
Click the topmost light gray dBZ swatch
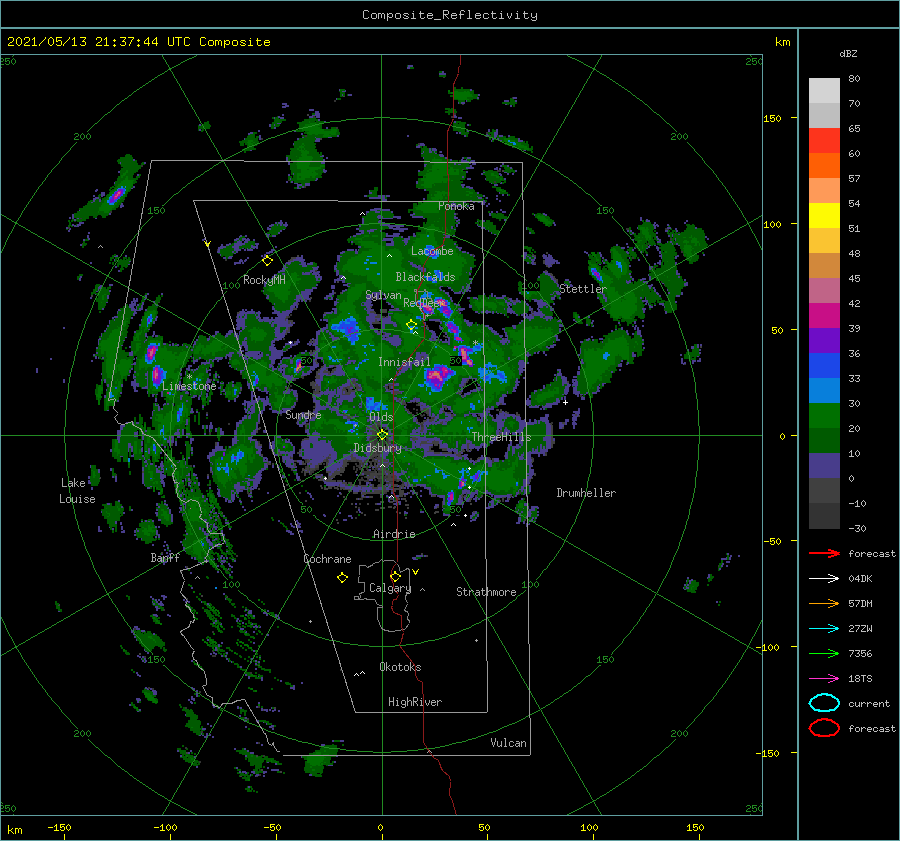824,90
